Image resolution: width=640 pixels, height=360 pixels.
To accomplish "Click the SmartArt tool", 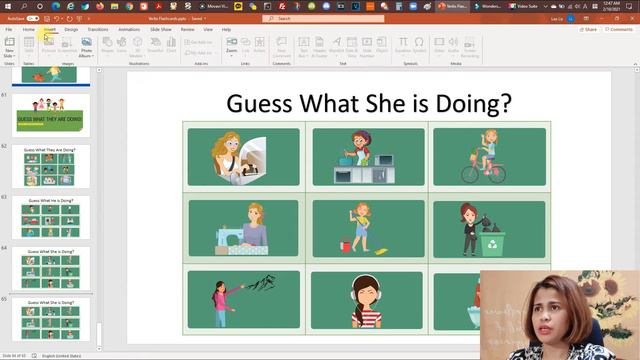I will [155, 45].
